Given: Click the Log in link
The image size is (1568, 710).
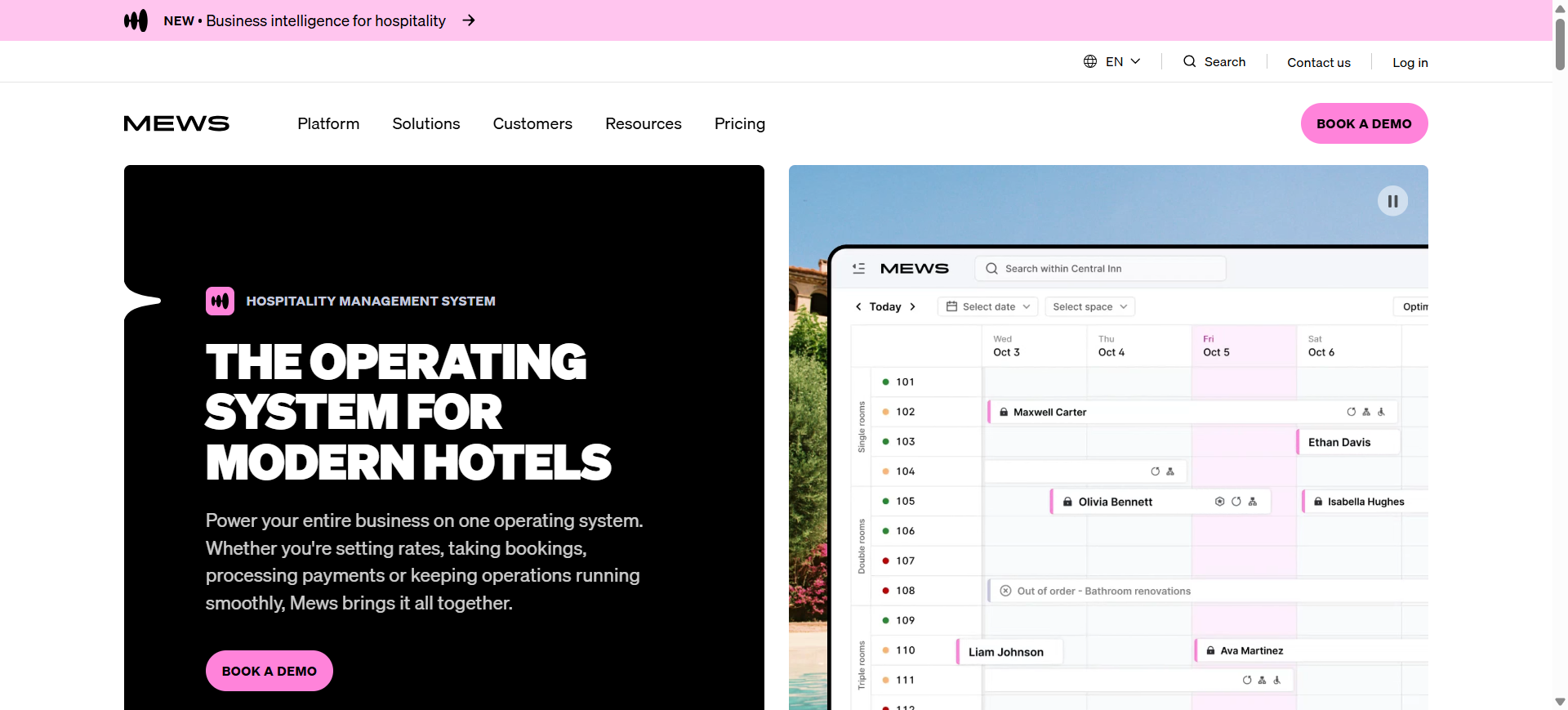Looking at the screenshot, I should click(1410, 62).
